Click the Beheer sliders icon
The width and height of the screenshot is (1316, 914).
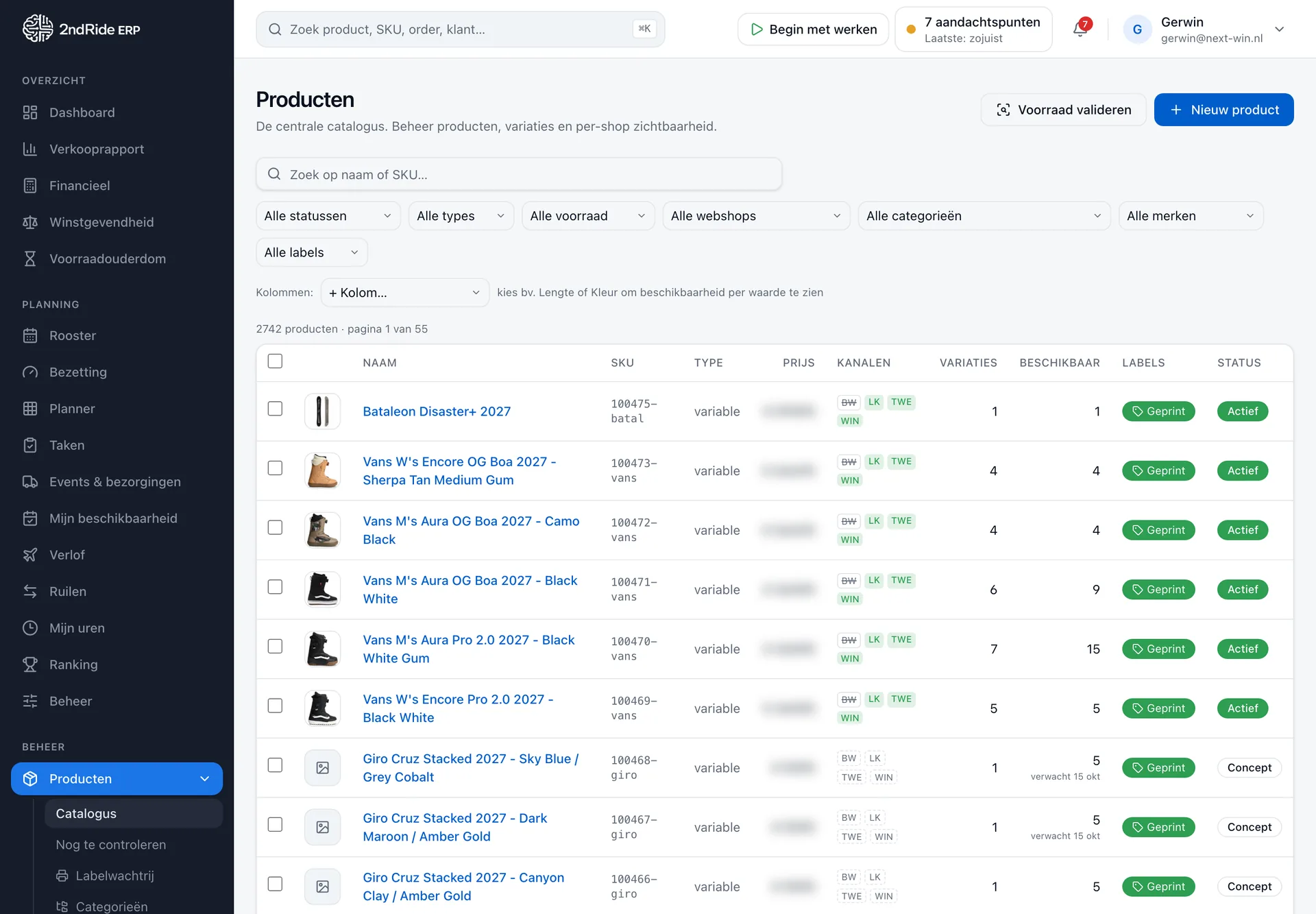click(30, 701)
